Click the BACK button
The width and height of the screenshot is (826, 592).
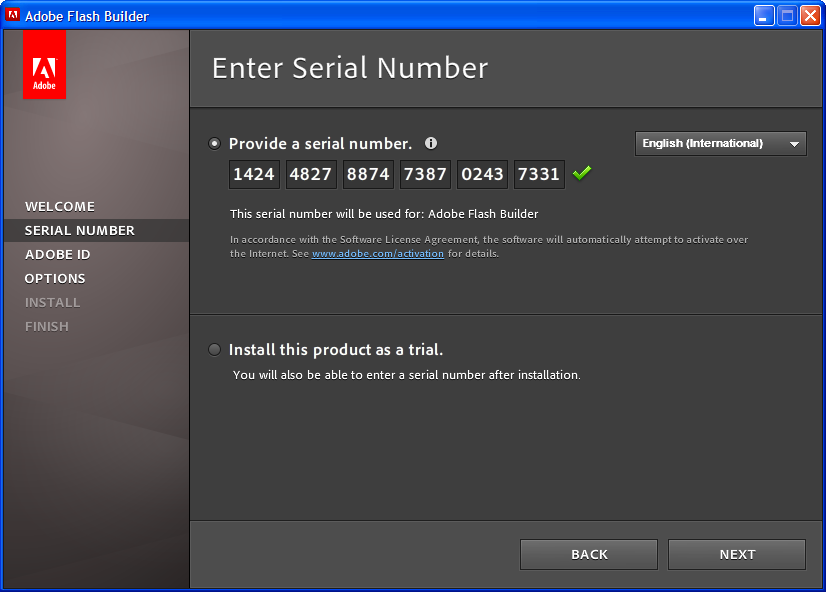click(589, 554)
